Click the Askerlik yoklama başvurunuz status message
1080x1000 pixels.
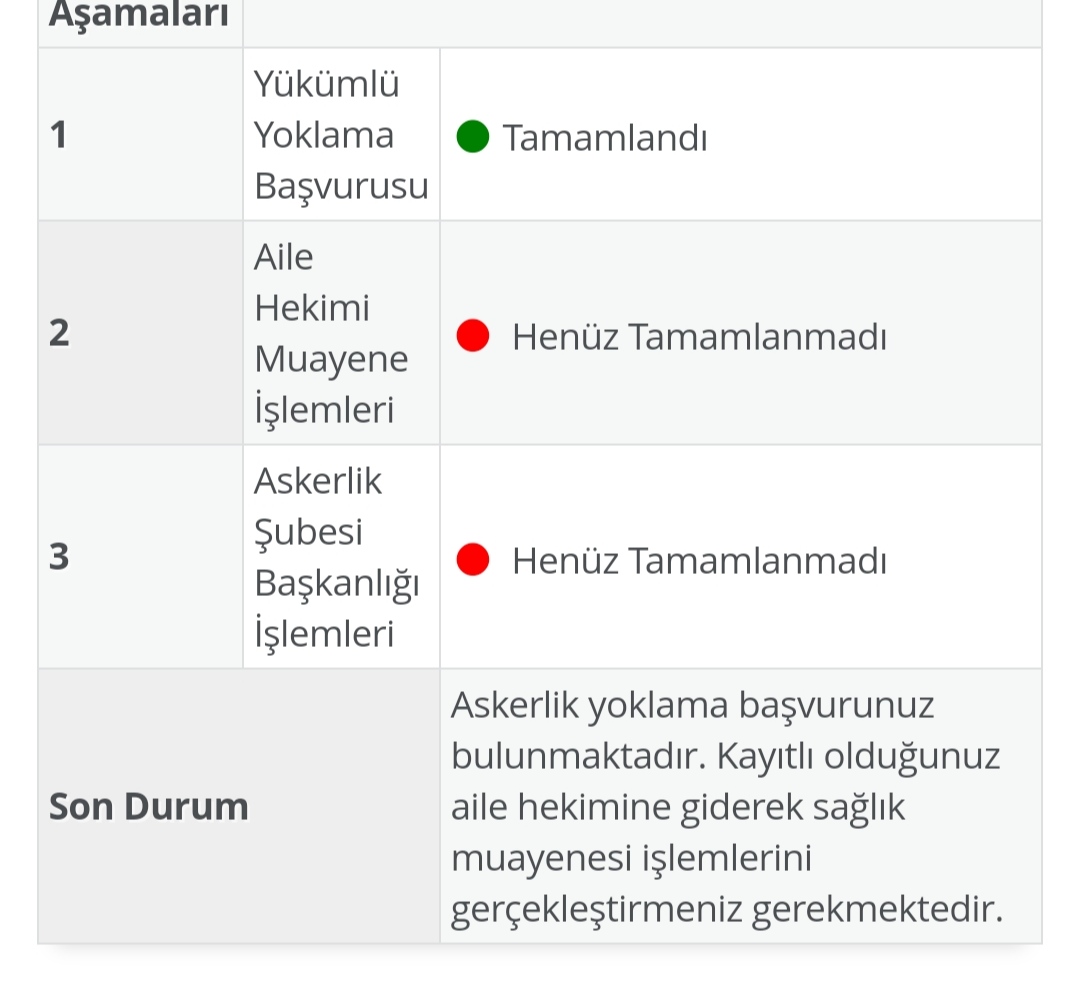[727, 806]
